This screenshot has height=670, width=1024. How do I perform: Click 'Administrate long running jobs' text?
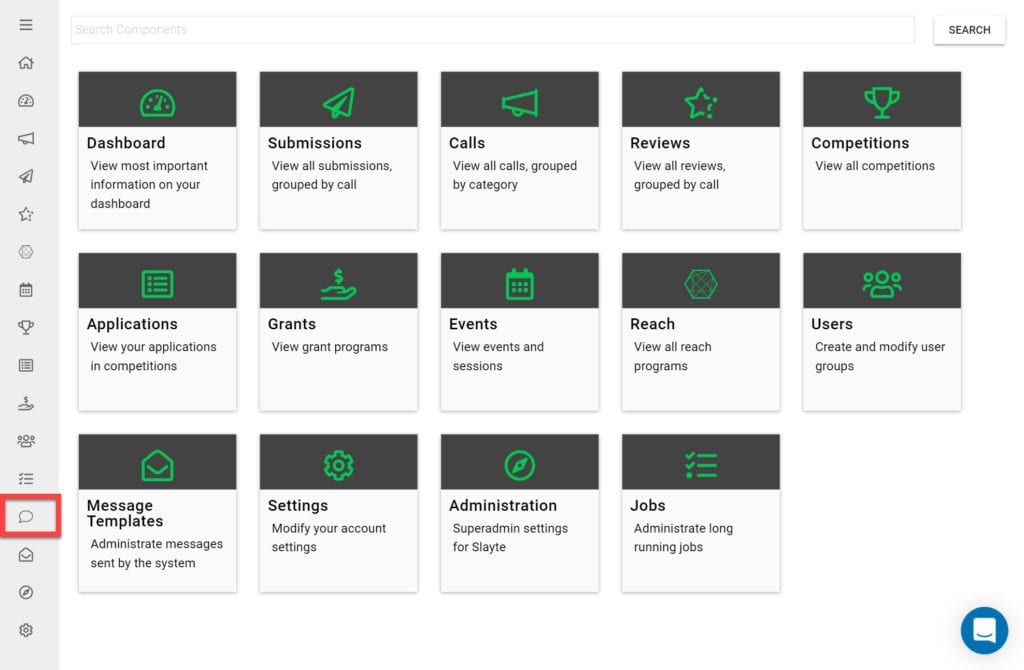point(683,537)
